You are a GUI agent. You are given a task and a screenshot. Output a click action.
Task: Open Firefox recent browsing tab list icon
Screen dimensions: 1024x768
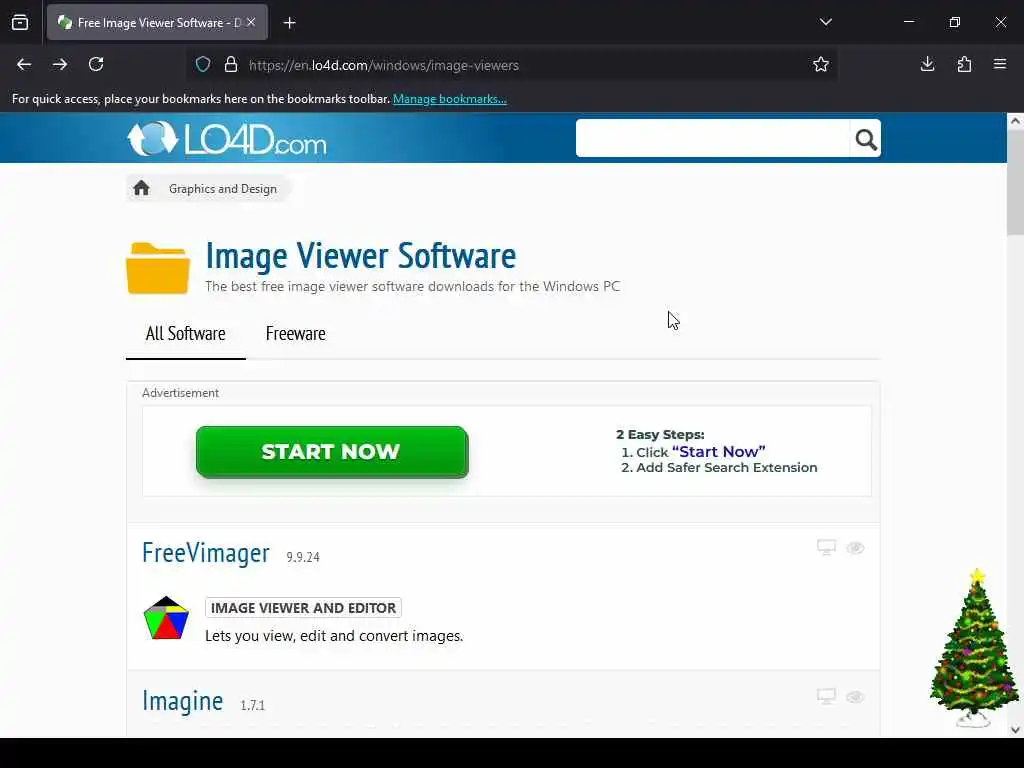click(20, 22)
